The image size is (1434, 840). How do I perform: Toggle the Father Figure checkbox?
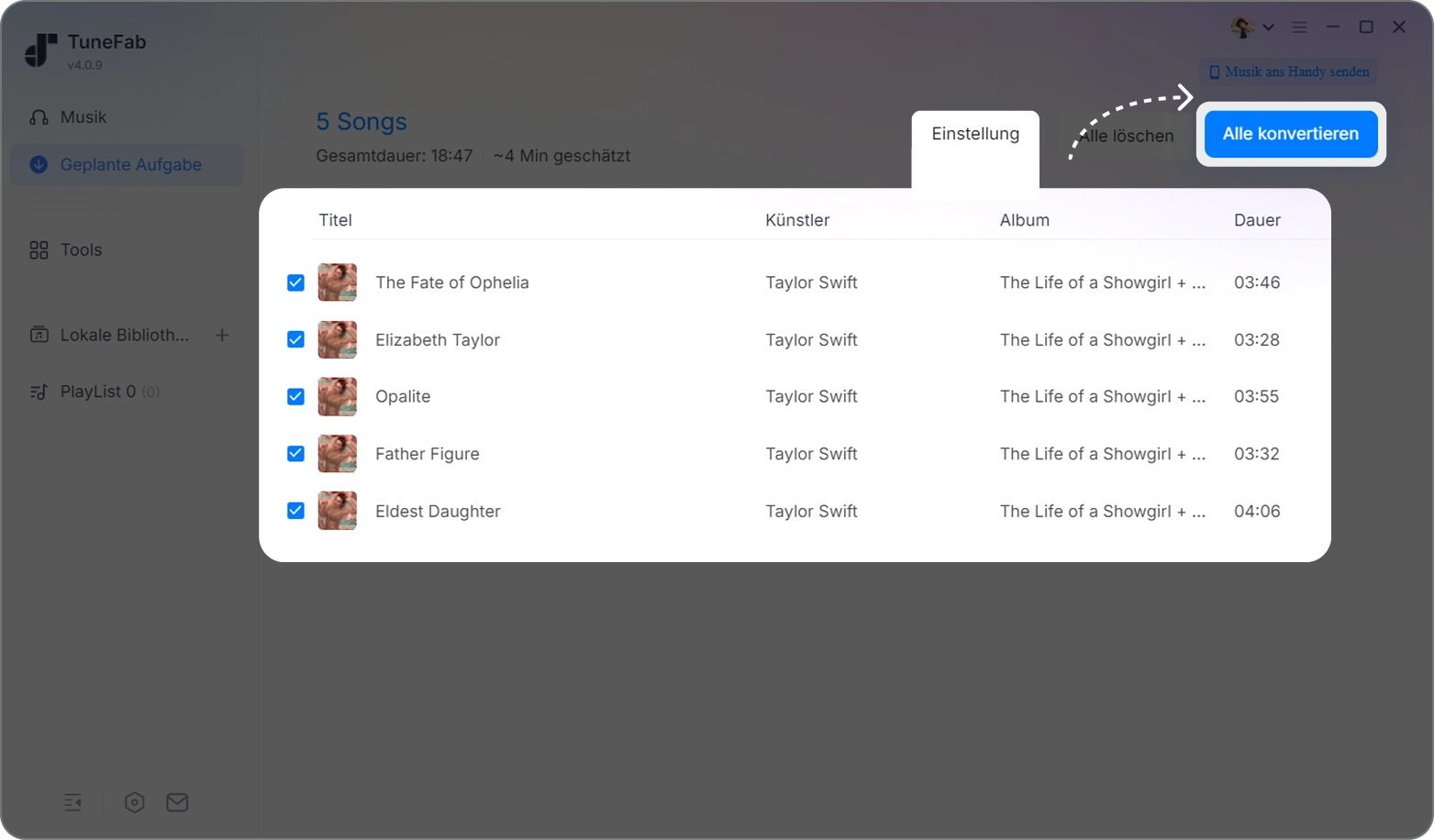tap(295, 453)
